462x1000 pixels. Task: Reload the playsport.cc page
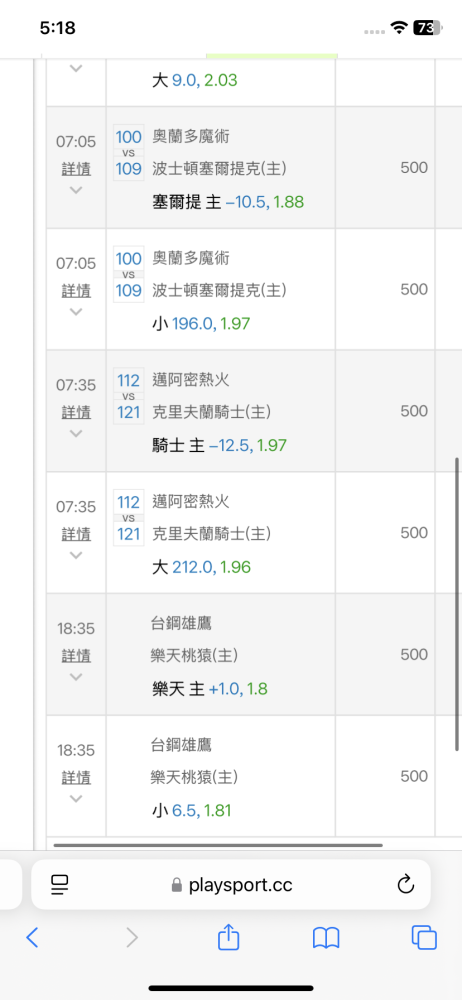tap(406, 885)
